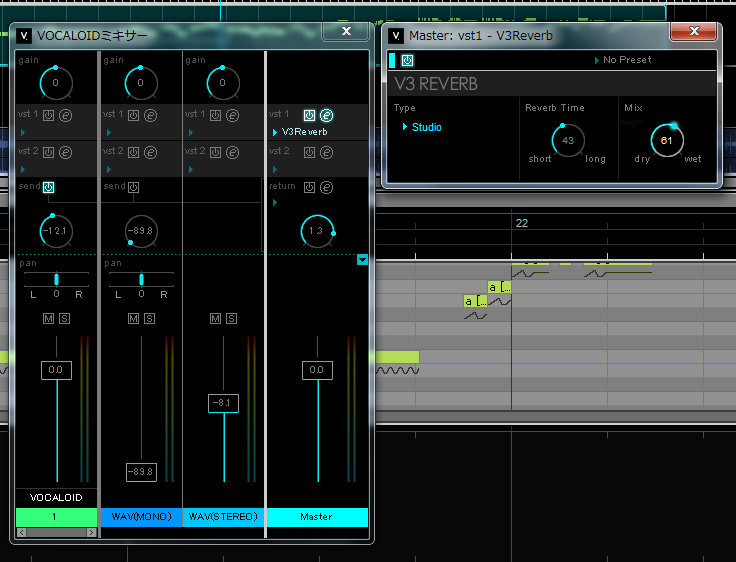Mute the WAV(STEREO) track
Image resolution: width=736 pixels, height=562 pixels.
[215, 319]
